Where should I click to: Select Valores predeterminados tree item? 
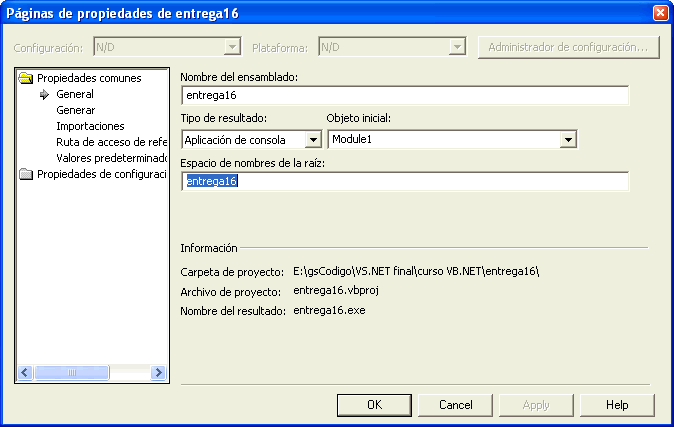pos(110,158)
